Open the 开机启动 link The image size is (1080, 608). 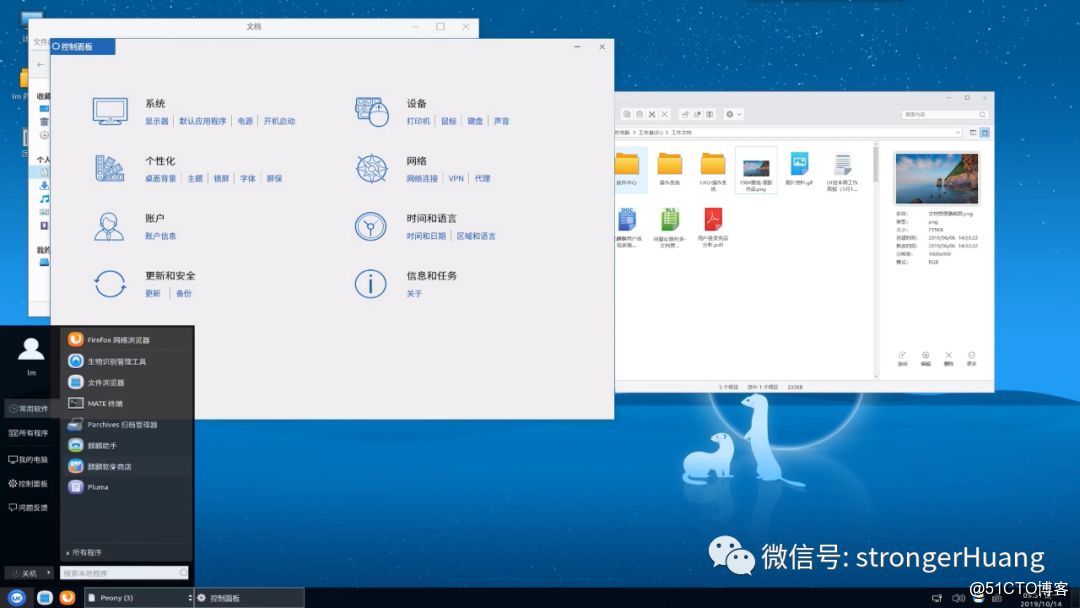pyautogui.click(x=279, y=121)
